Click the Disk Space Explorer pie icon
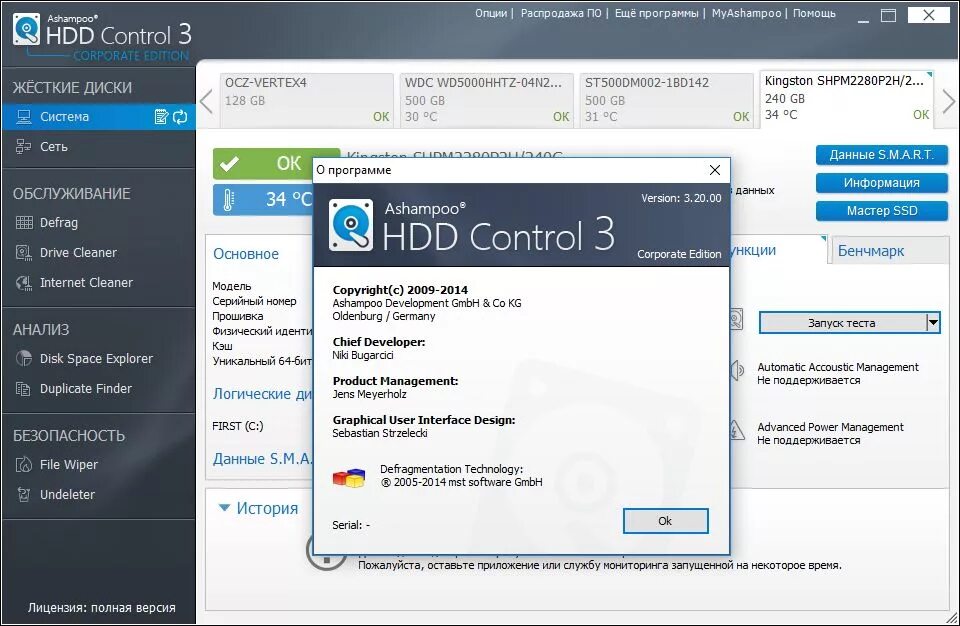960x626 pixels. point(24,358)
